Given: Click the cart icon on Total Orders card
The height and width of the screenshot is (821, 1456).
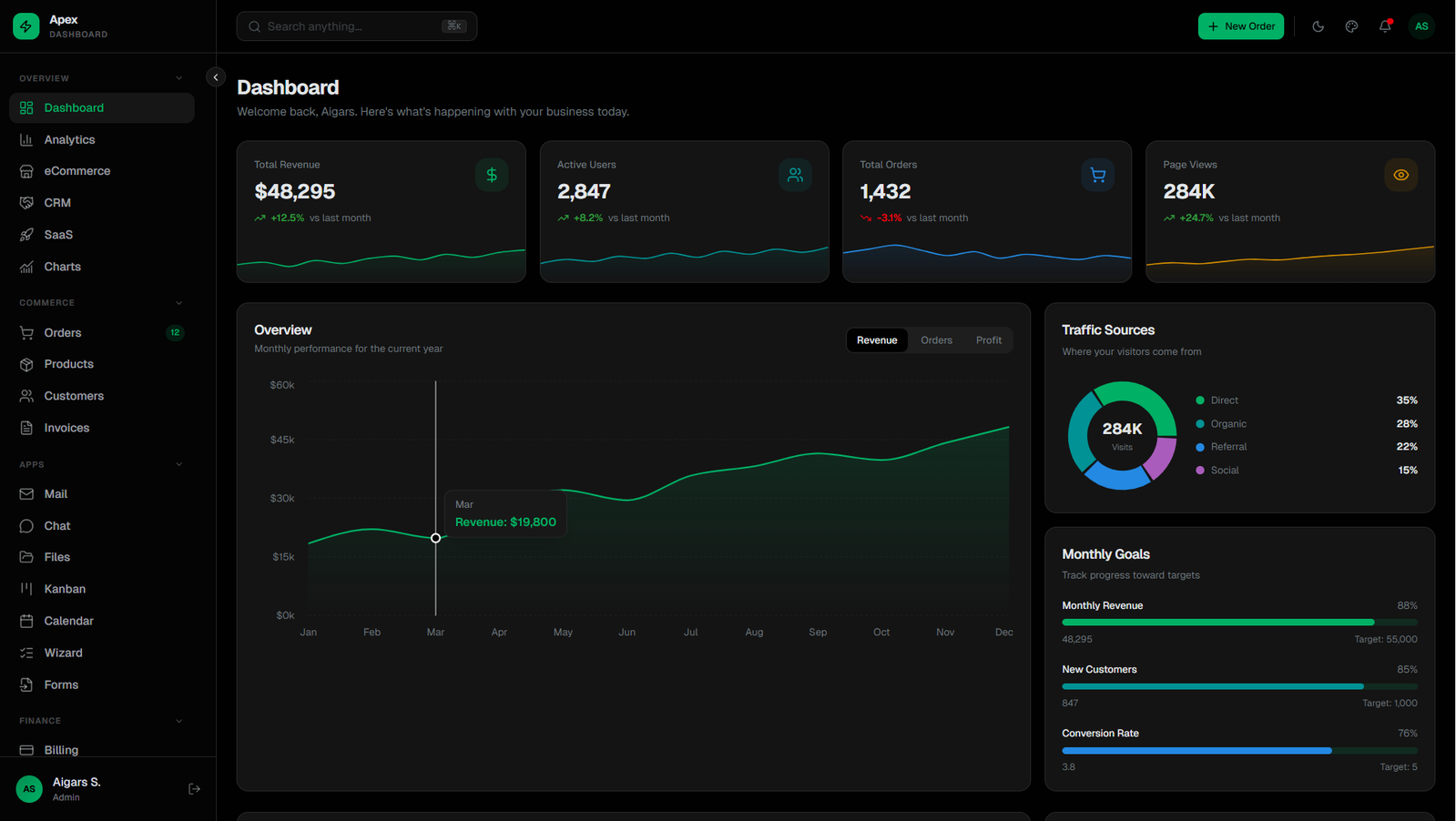Looking at the screenshot, I should [1098, 175].
